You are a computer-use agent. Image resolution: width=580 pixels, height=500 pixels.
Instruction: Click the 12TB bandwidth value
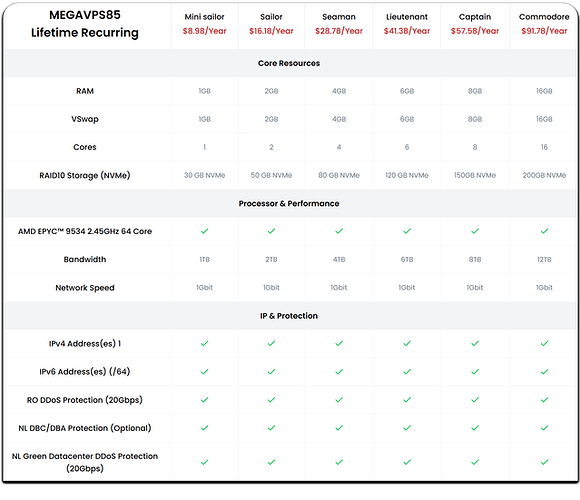(544, 260)
